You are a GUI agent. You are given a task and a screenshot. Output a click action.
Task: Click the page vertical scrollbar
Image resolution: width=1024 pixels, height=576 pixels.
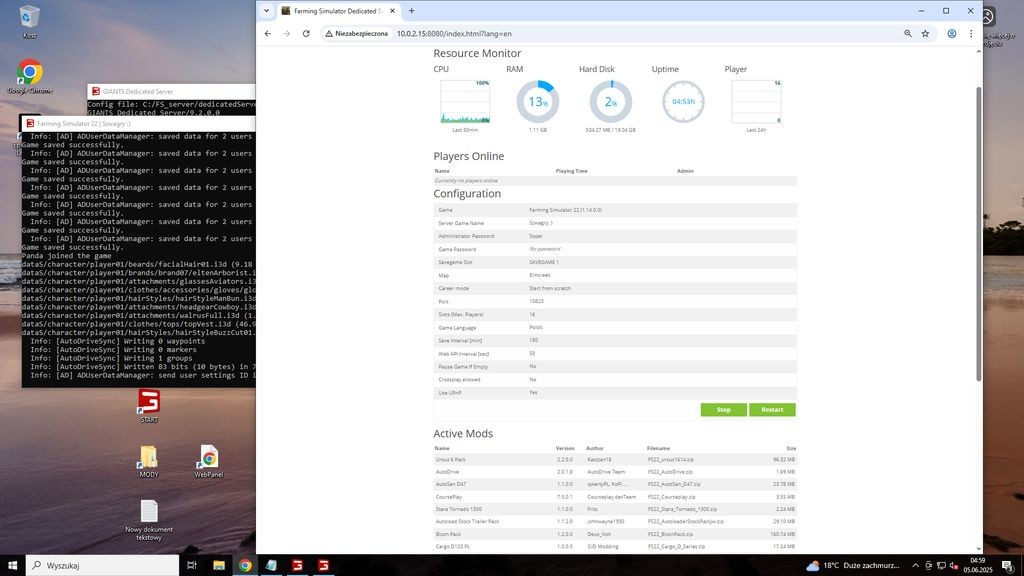coord(978,234)
